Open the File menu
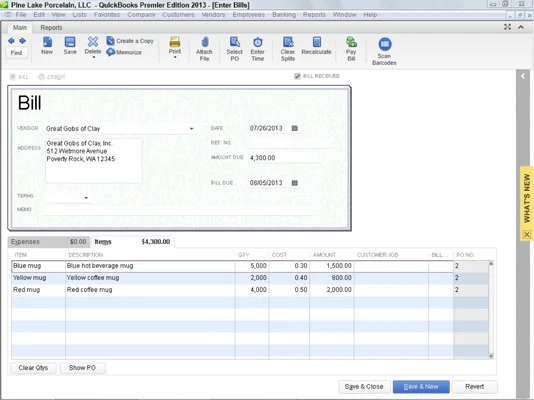This screenshot has width=534, height=400. (21, 15)
